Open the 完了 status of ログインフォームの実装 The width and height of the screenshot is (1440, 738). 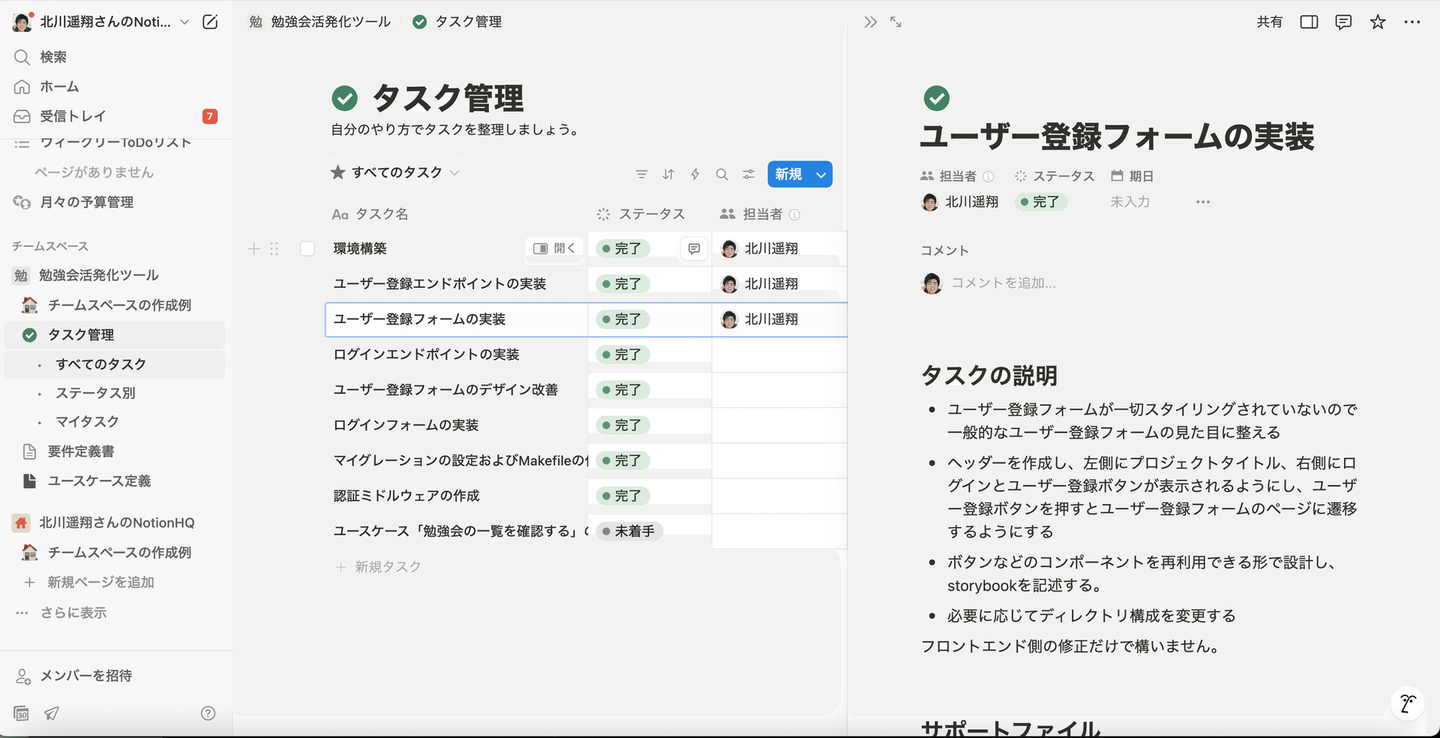(x=623, y=425)
